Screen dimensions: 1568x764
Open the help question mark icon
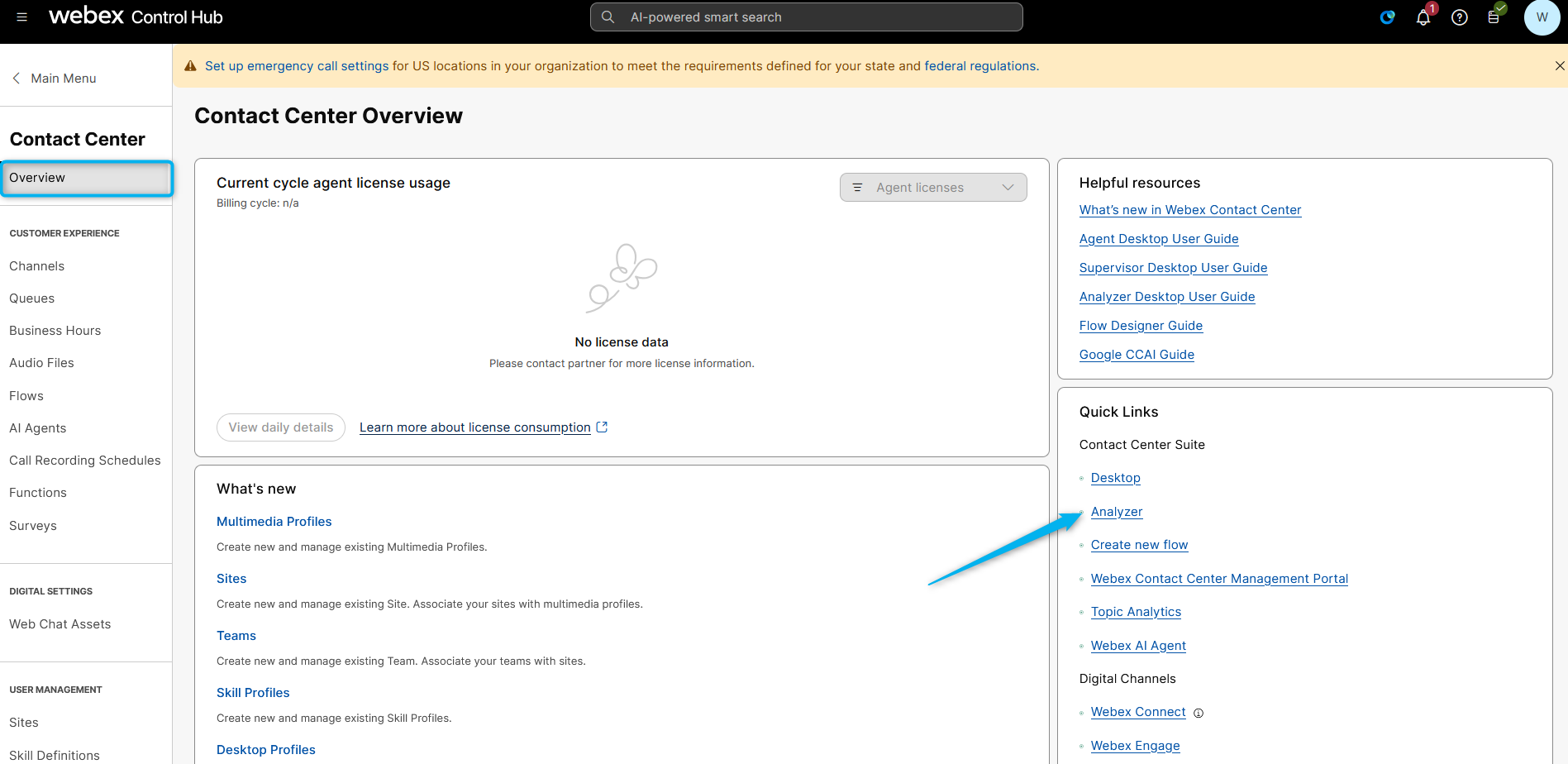click(1459, 17)
